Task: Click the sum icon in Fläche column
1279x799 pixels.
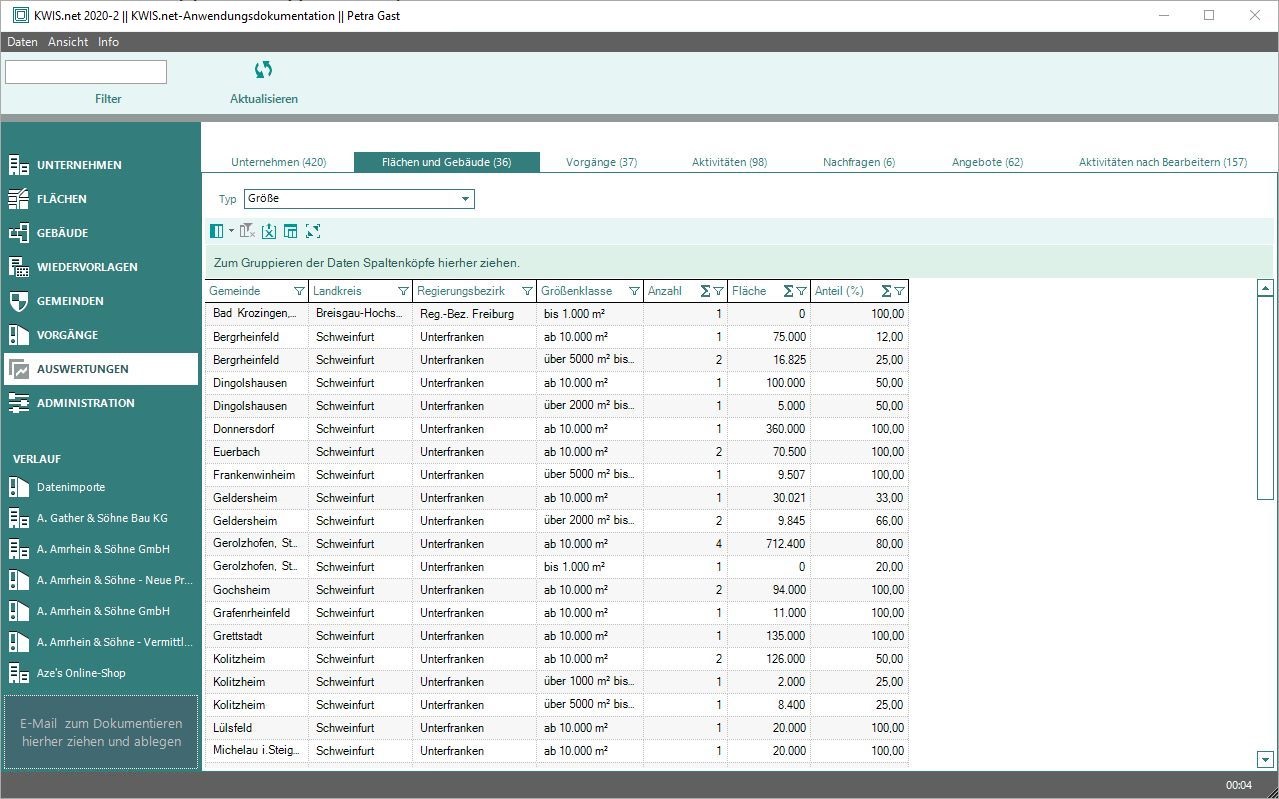Action: [x=788, y=291]
